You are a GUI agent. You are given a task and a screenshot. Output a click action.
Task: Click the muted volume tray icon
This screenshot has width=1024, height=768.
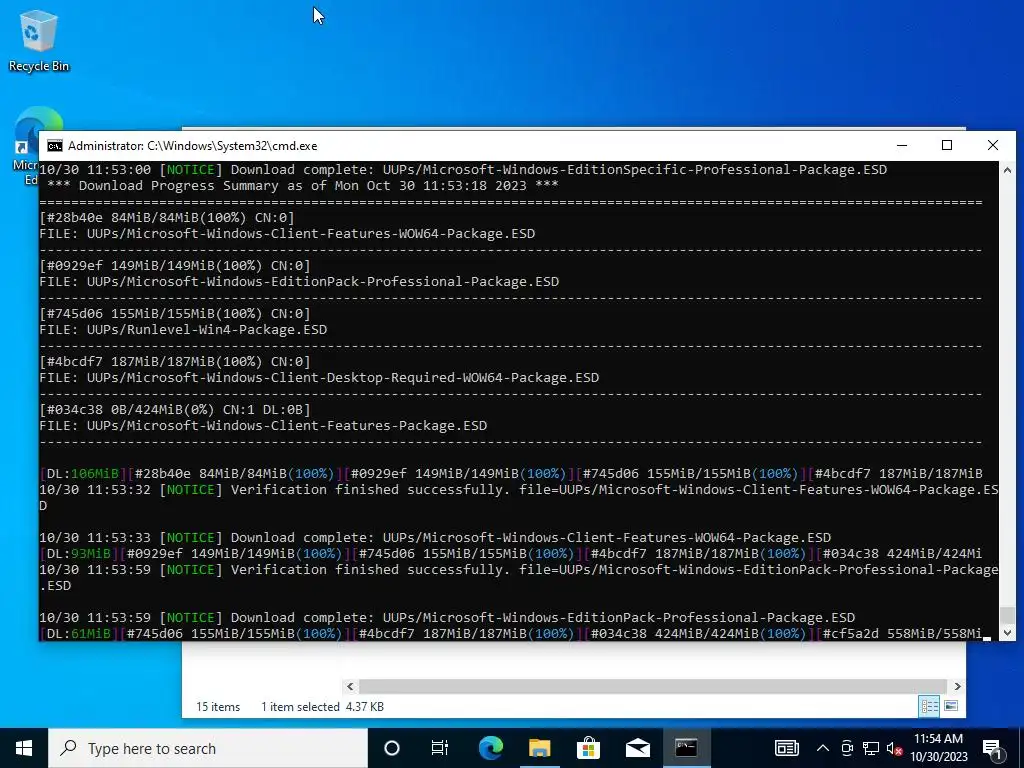coord(894,748)
